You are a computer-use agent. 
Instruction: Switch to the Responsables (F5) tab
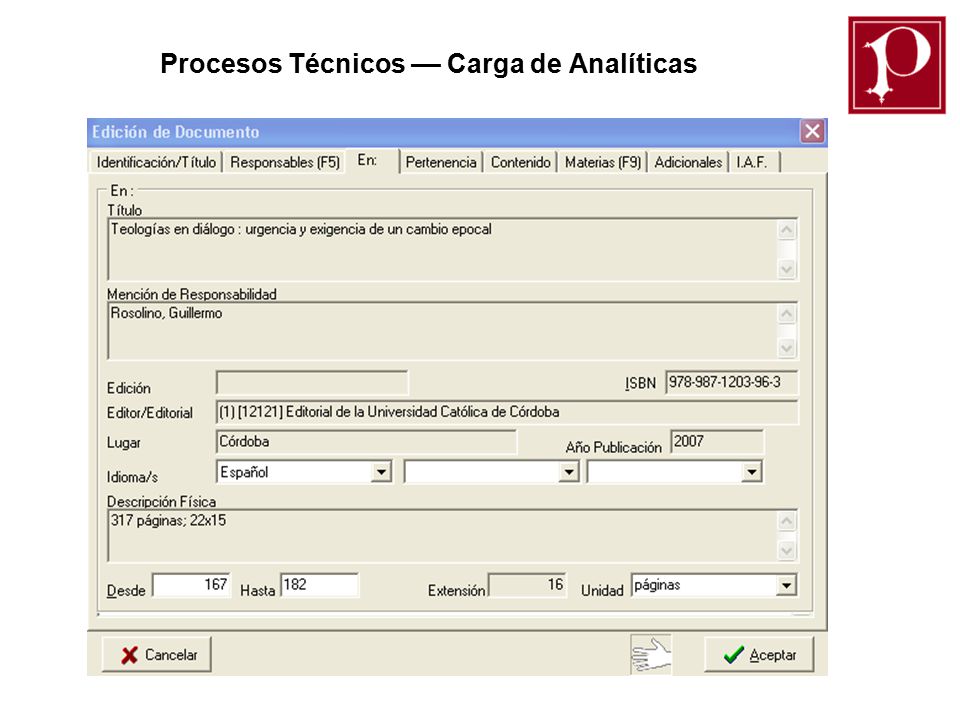pyautogui.click(x=285, y=162)
